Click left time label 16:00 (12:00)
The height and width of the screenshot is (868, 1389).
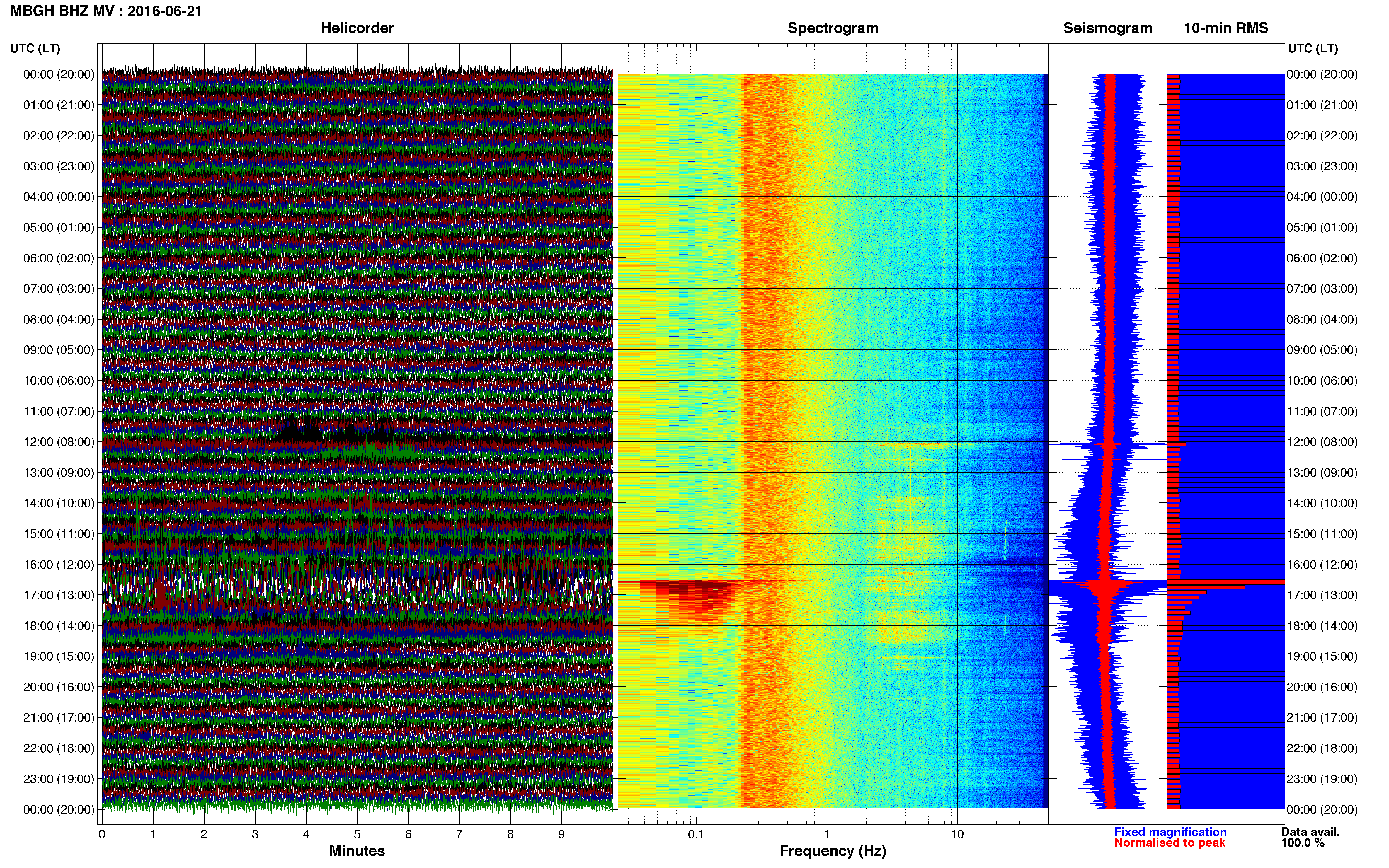tap(59, 564)
